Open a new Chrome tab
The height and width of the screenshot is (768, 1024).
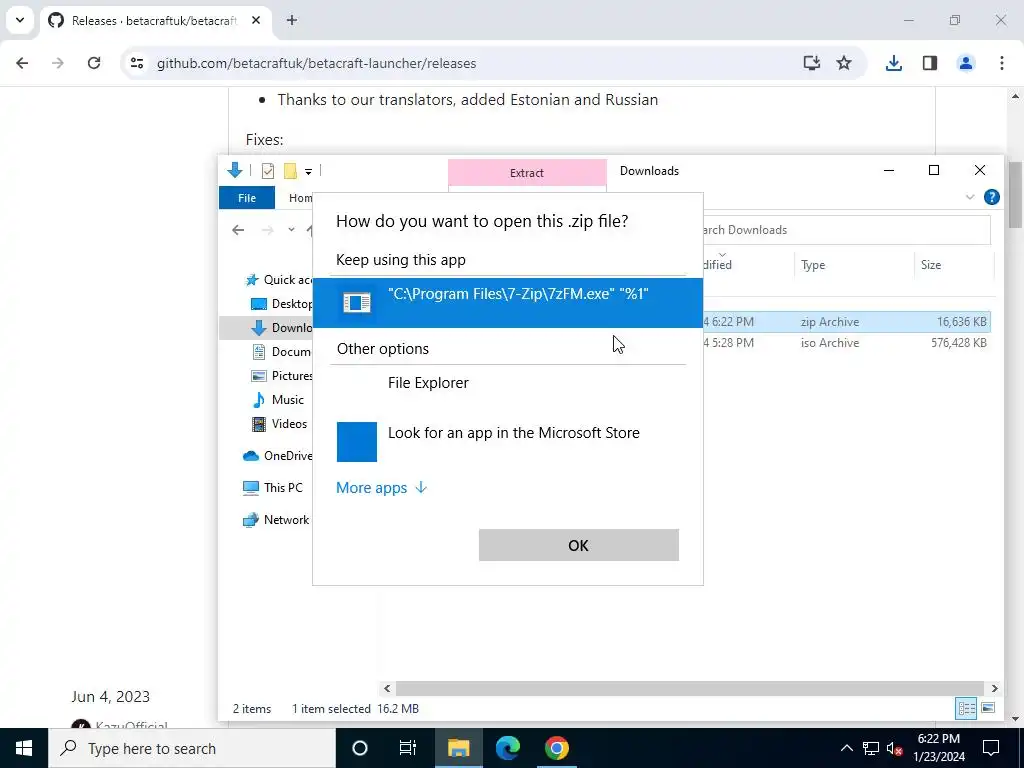coord(292,20)
